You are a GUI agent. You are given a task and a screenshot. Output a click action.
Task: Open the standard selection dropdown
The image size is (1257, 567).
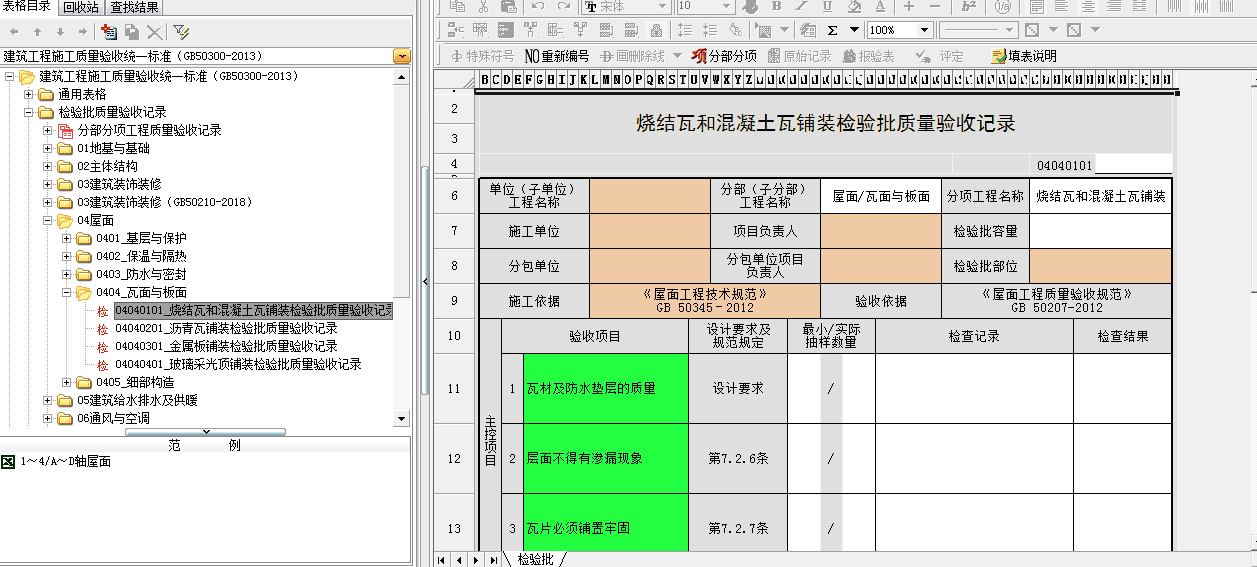pyautogui.click(x=402, y=56)
